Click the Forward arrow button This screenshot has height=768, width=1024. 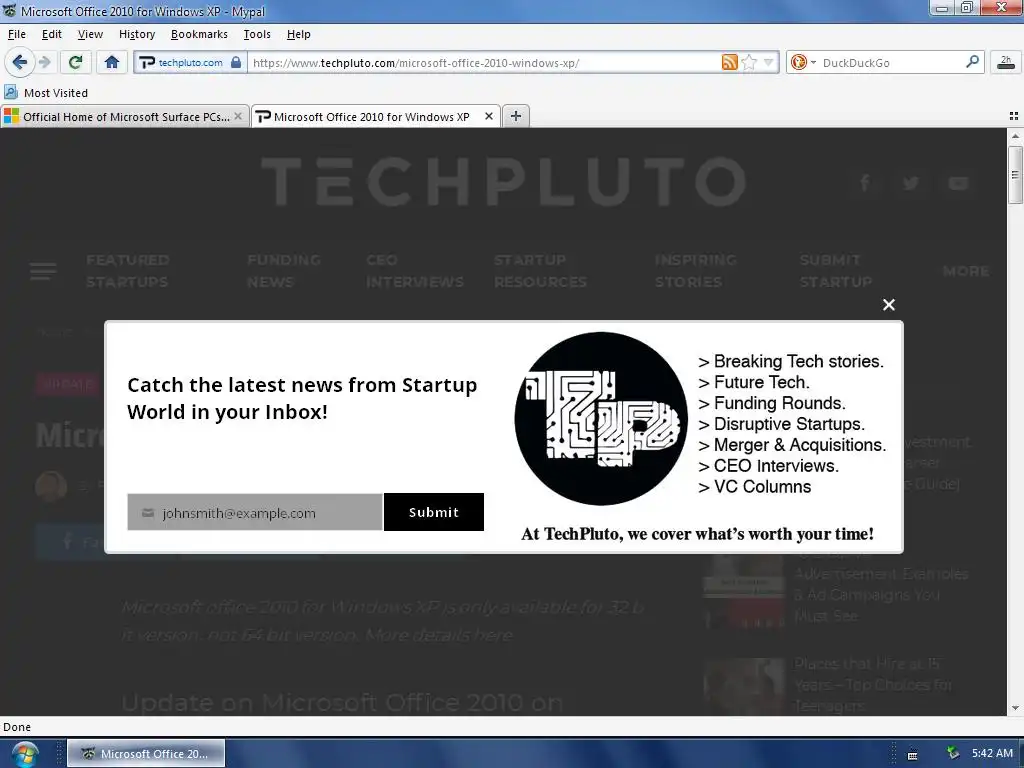coord(44,63)
